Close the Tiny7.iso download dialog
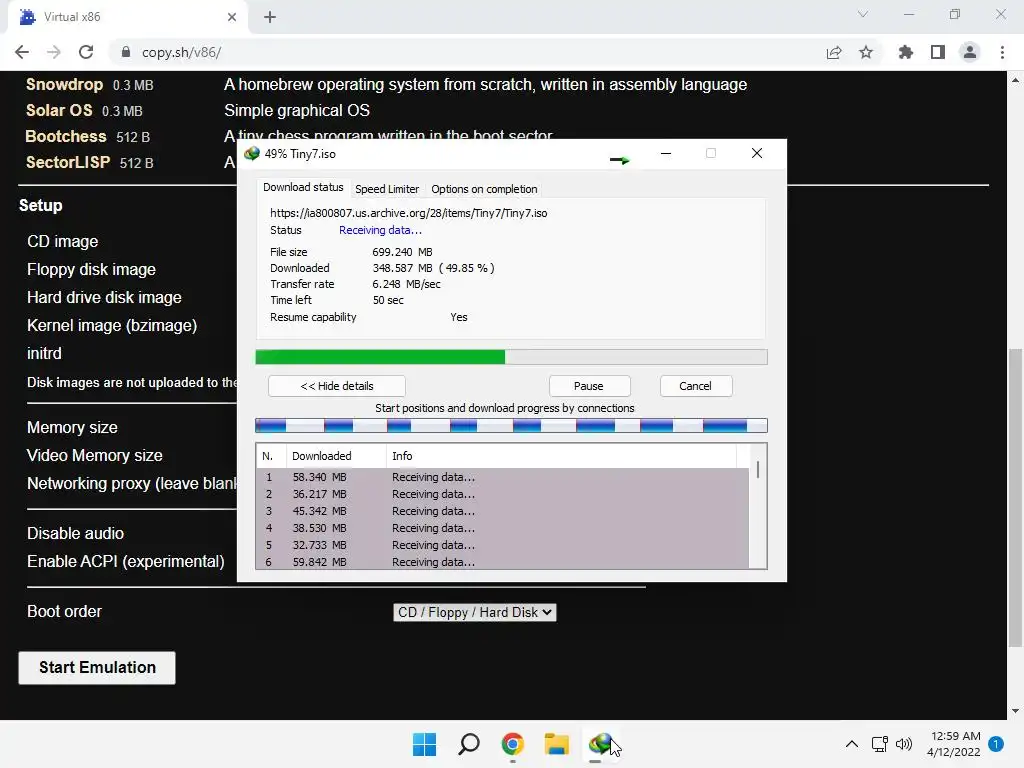1024x768 pixels. coord(757,153)
